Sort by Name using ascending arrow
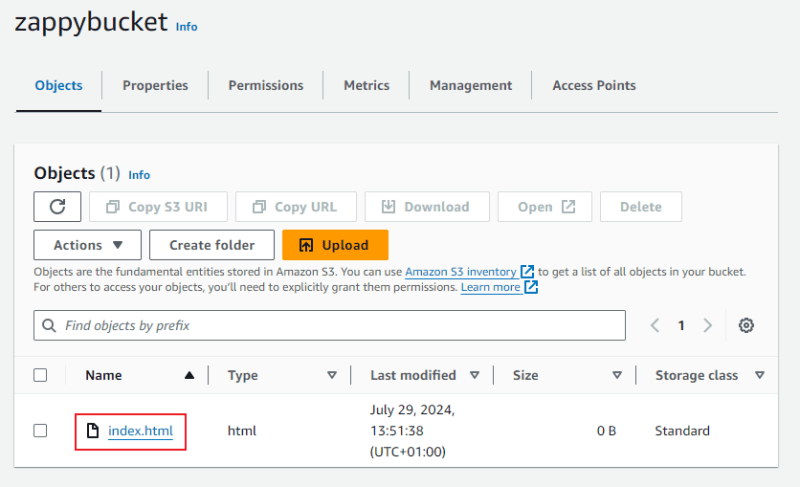 coord(189,375)
